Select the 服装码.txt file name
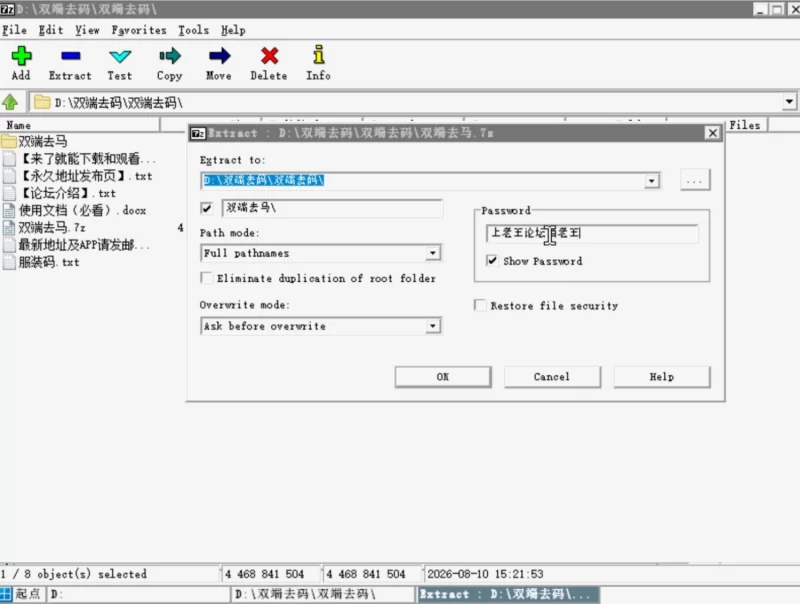This screenshot has width=800, height=604. pos(49,262)
